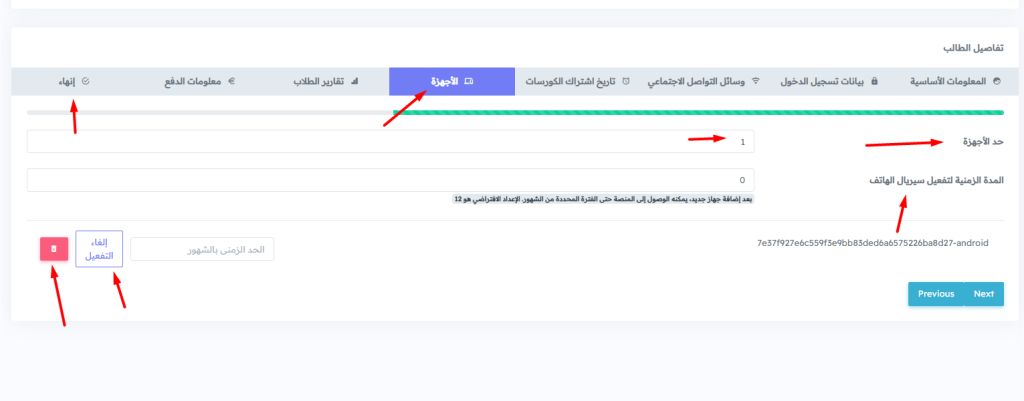
Task: Click the wifi icon beside وسائل التواصل الاجتماعي
Action: (x=755, y=82)
